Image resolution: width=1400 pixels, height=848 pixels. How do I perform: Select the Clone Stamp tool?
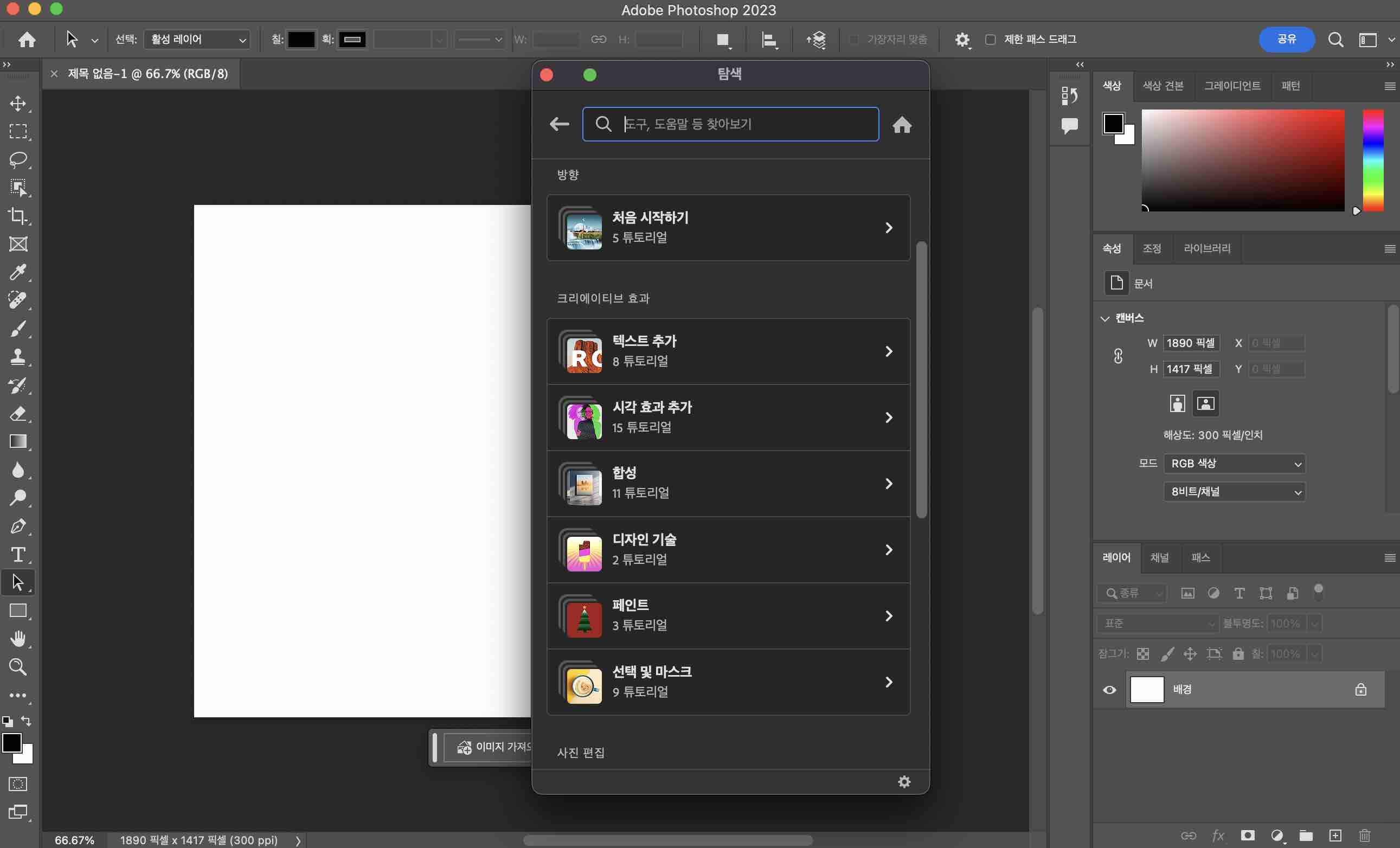(17, 357)
